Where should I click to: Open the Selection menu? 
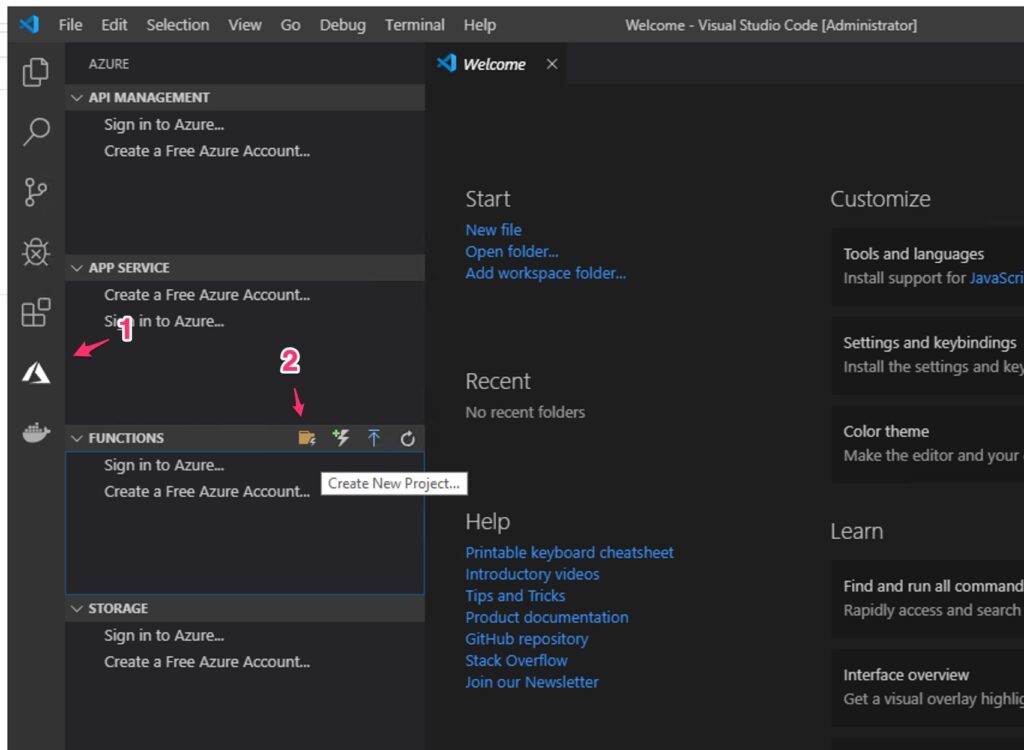click(x=179, y=25)
